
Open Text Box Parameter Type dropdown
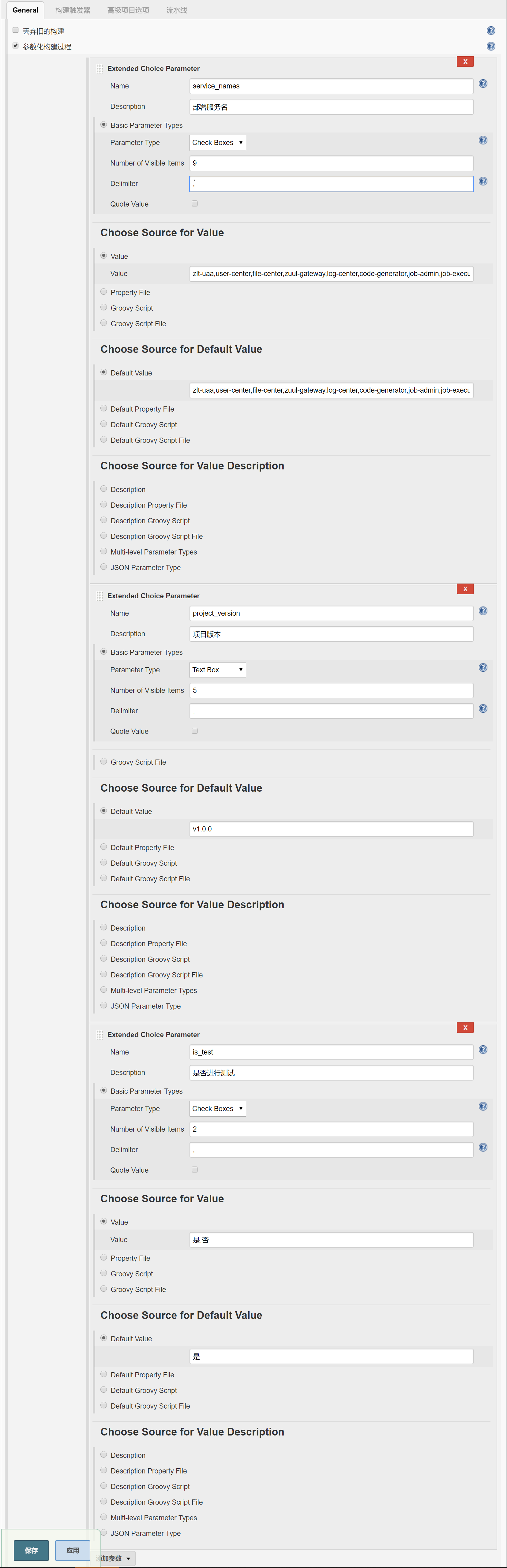coord(218,670)
